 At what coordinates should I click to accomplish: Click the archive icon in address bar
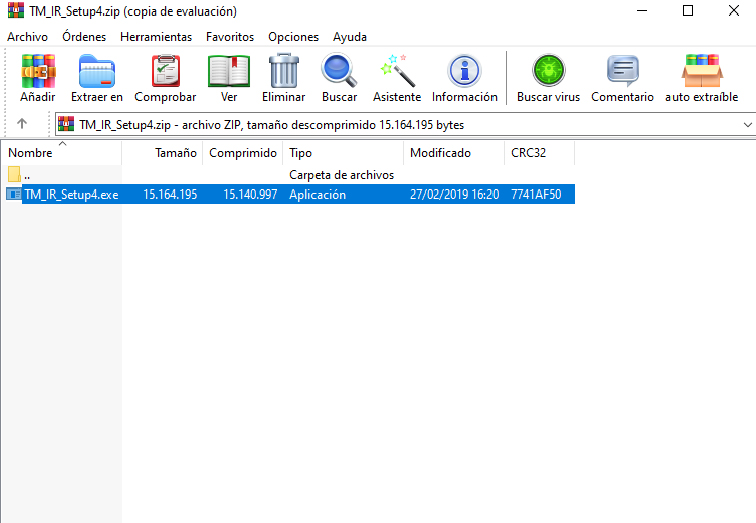66,124
